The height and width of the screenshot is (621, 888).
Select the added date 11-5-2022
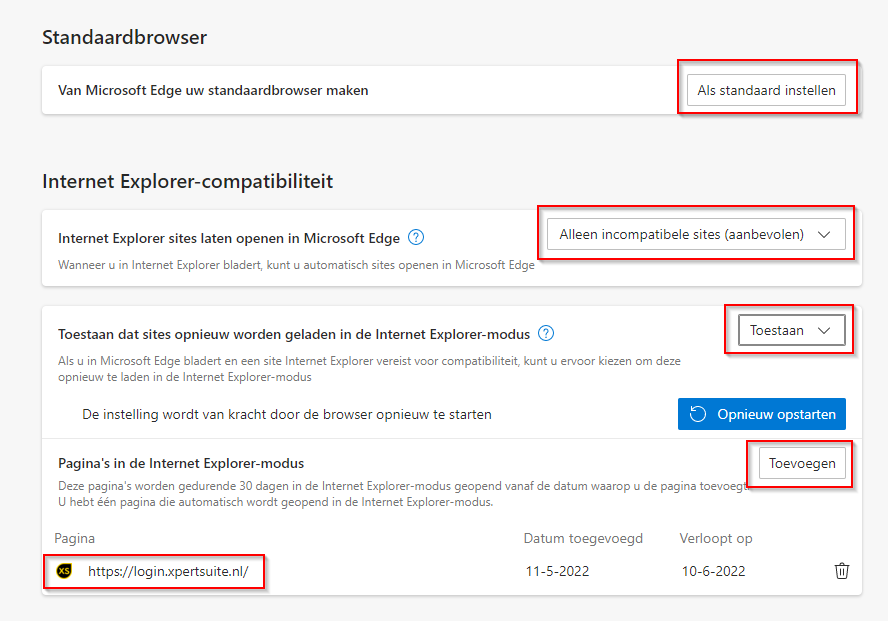[x=557, y=571]
